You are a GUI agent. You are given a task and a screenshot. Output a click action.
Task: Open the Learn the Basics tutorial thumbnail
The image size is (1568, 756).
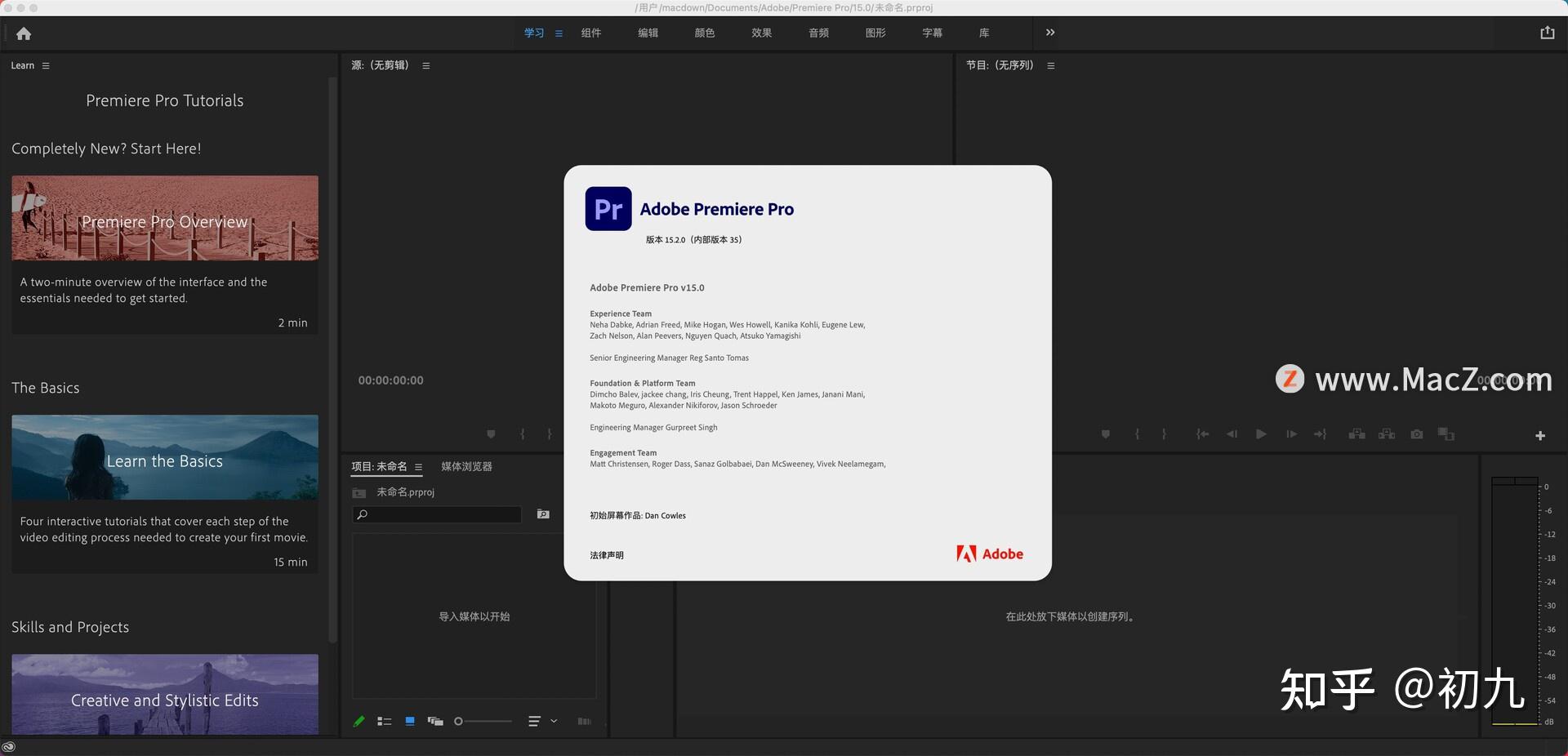point(165,457)
